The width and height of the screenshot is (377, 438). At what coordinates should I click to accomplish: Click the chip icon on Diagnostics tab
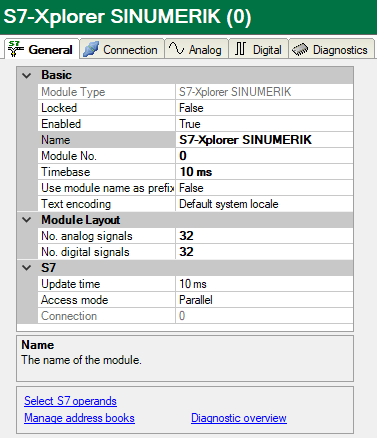coord(300,50)
